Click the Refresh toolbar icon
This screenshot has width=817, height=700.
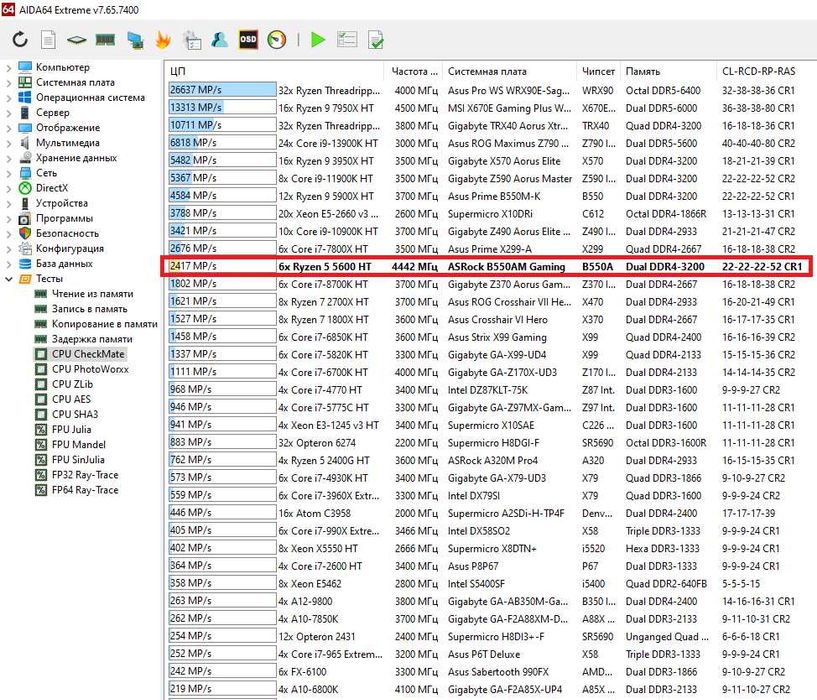pos(20,39)
